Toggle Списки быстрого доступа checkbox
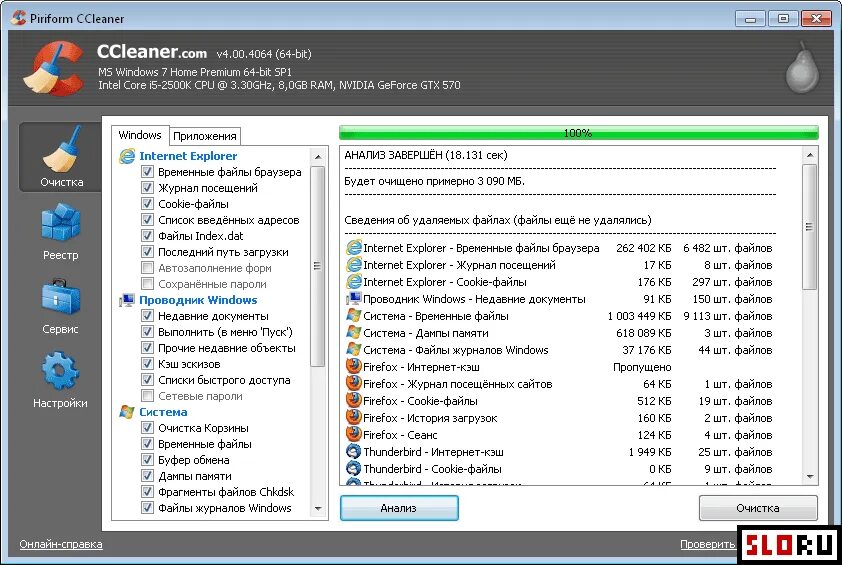This screenshot has width=842, height=565. pos(147,380)
